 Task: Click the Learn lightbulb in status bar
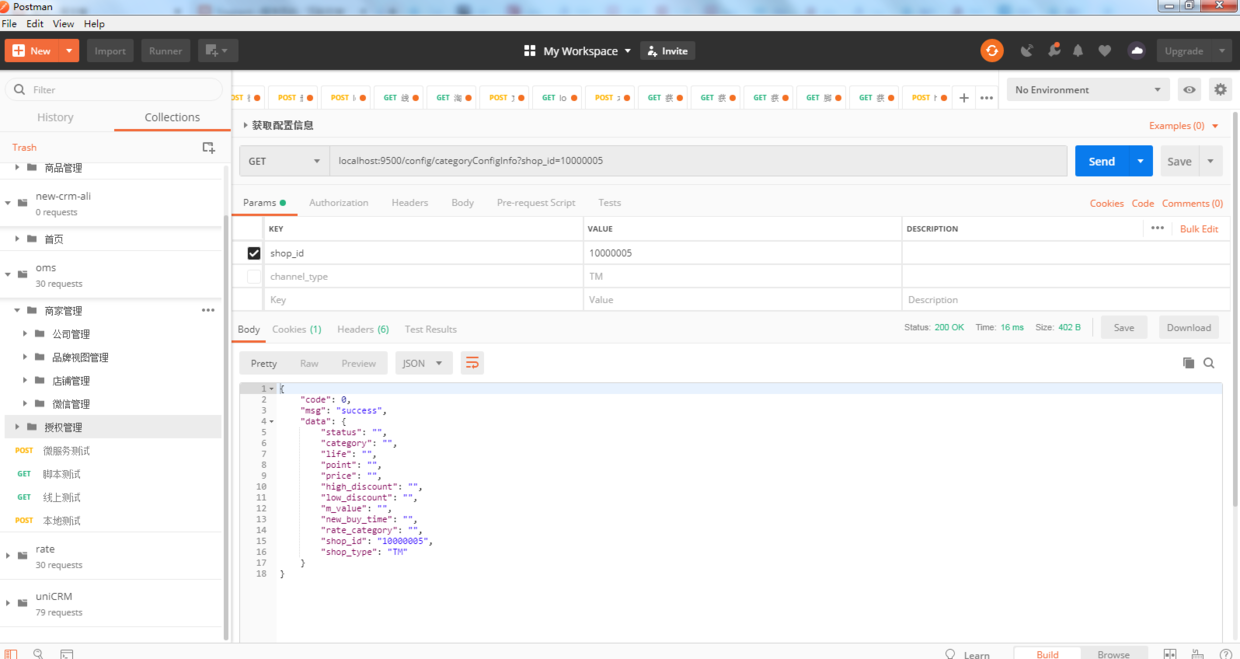[950, 654]
